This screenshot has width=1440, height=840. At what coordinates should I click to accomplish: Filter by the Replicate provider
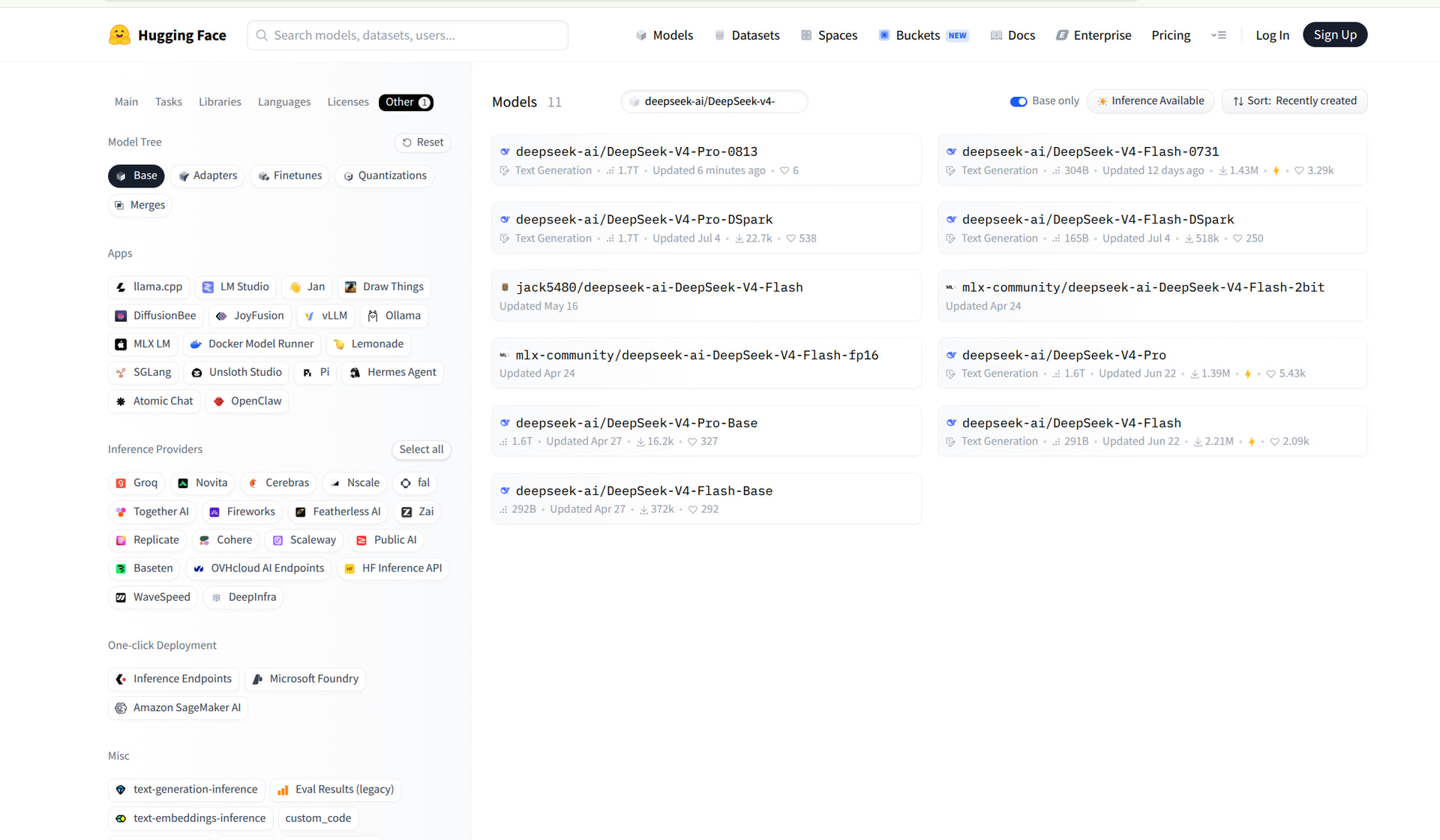click(x=148, y=540)
